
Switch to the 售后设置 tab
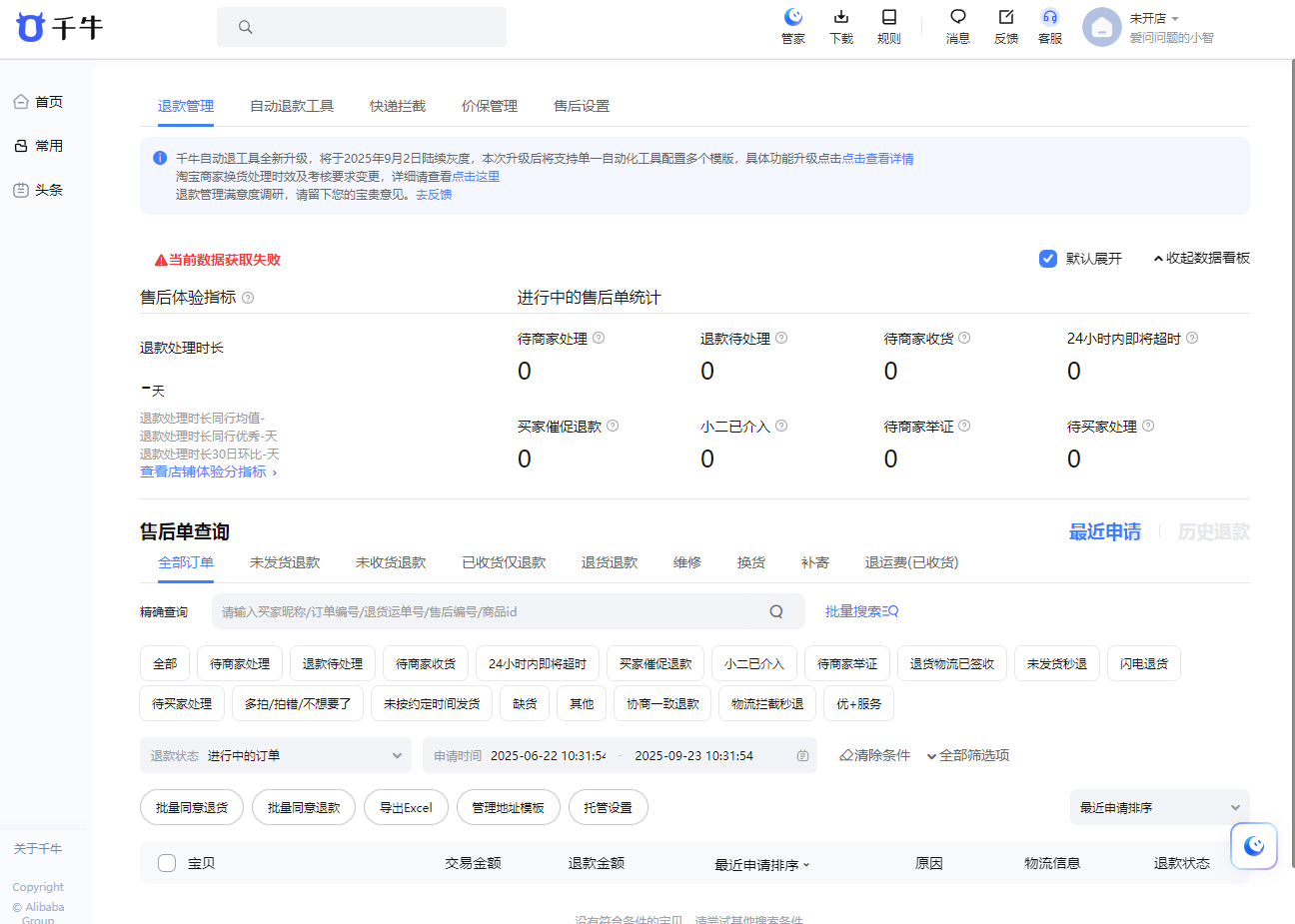582,106
